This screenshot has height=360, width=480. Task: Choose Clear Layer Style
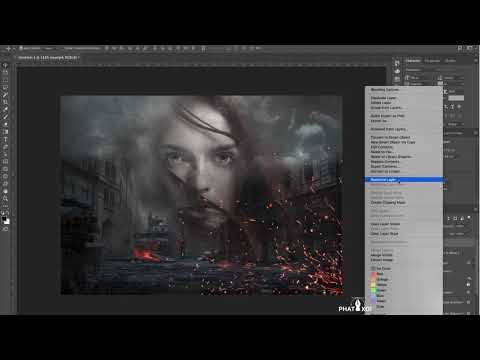coord(384,234)
